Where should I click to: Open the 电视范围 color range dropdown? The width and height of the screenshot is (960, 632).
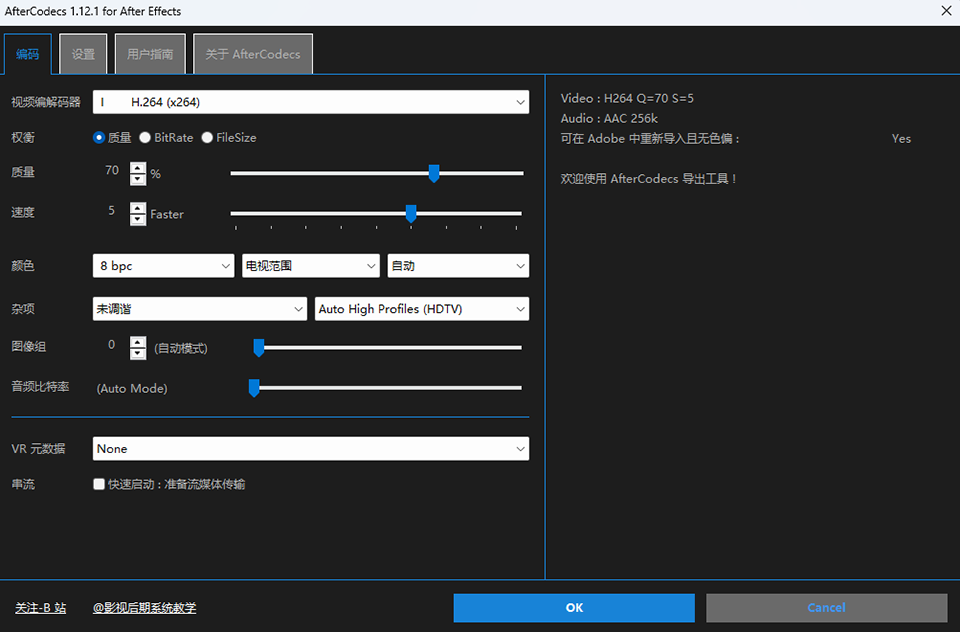tap(310, 266)
